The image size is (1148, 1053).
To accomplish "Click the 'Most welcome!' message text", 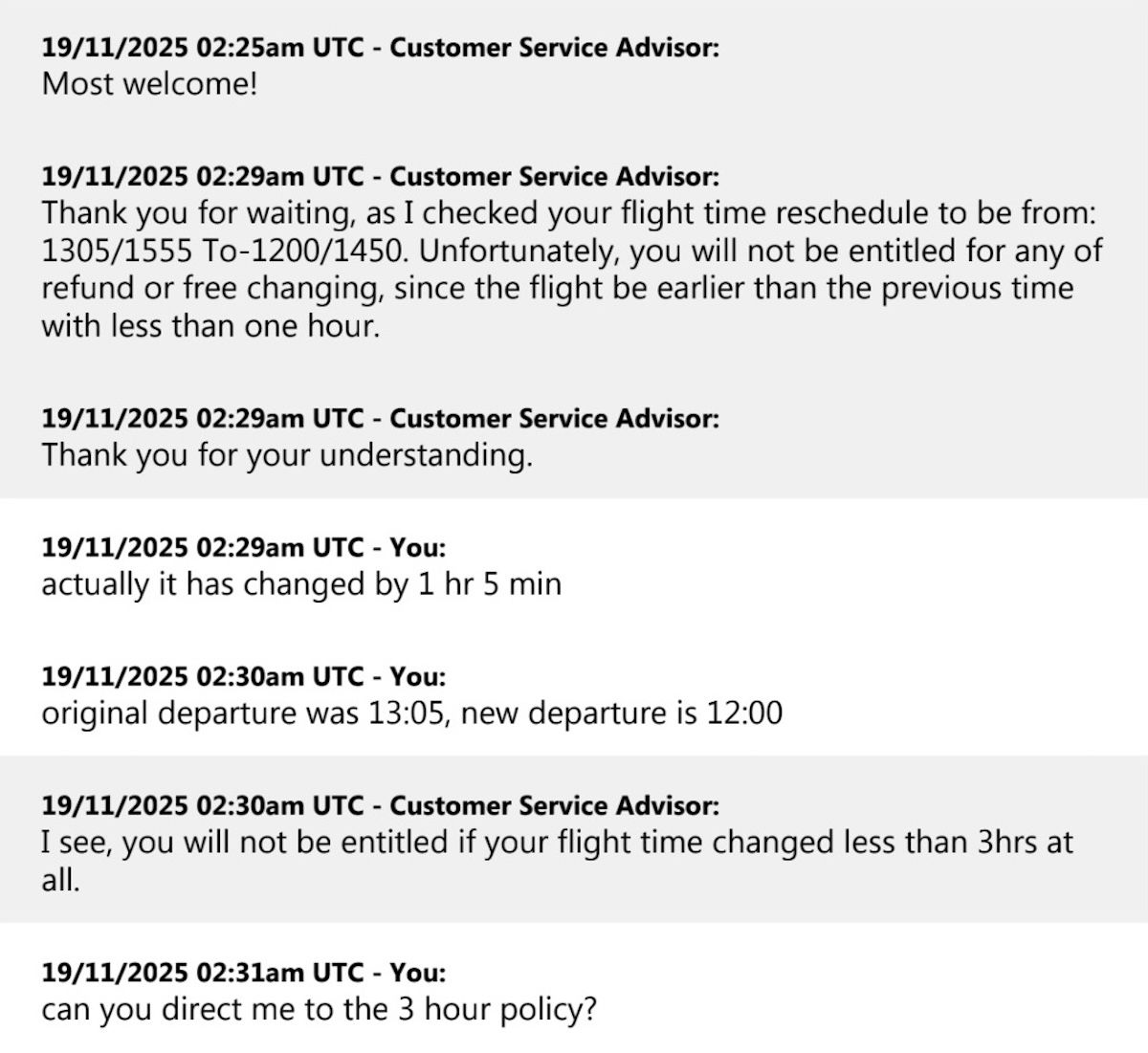I will (x=149, y=84).
